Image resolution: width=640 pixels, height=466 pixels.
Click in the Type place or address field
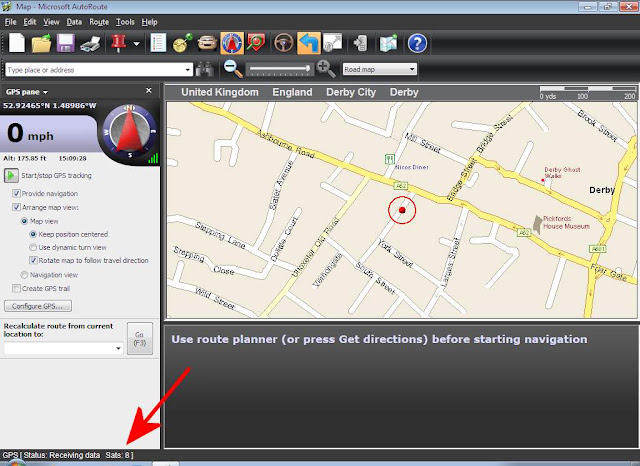tap(94, 70)
